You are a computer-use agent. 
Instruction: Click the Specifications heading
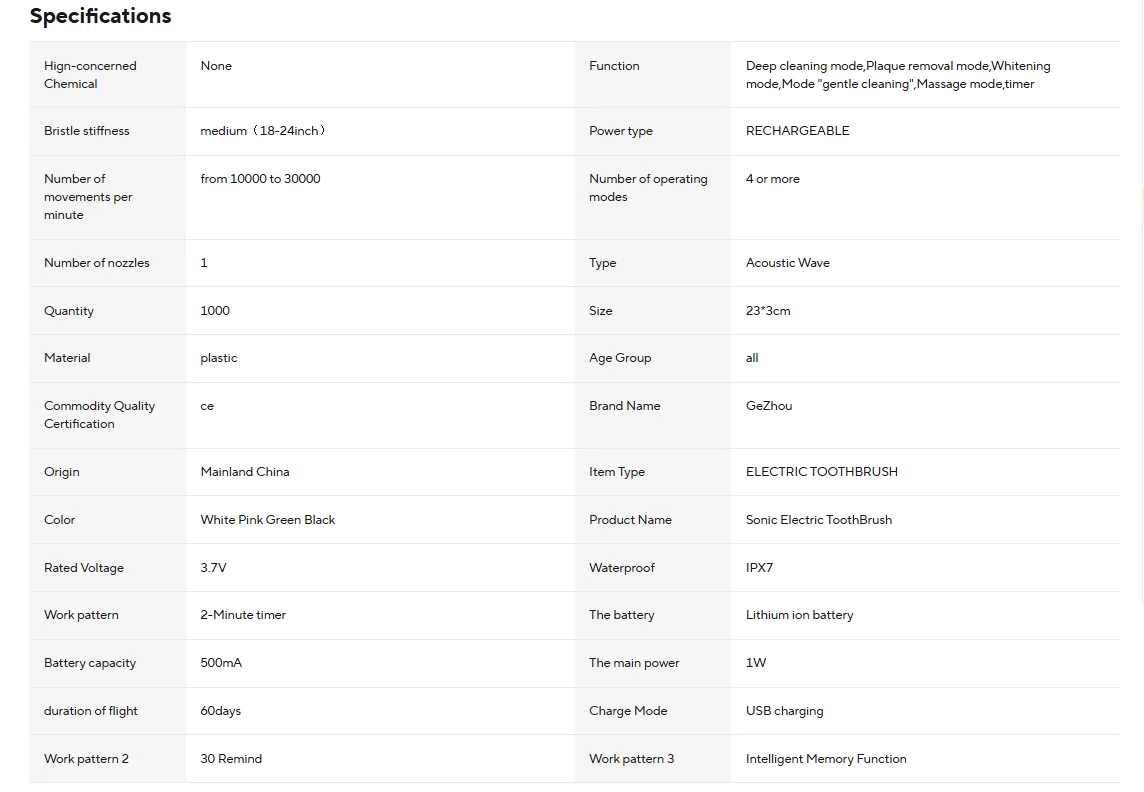pos(100,16)
